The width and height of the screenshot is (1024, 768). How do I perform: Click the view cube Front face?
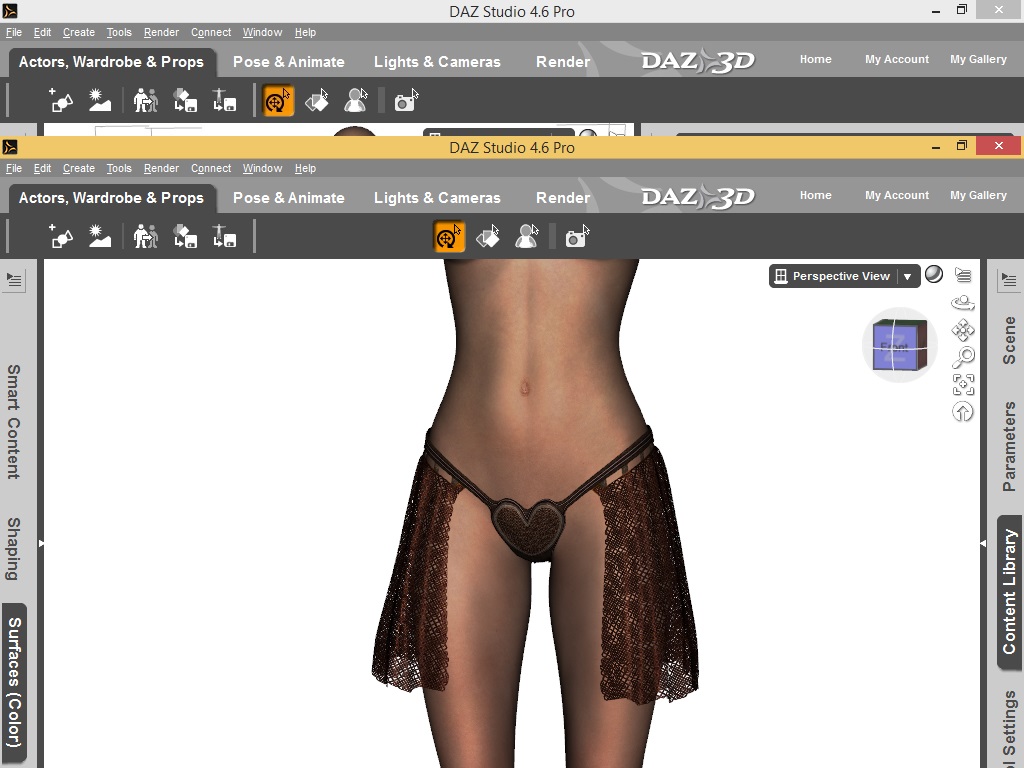coord(894,348)
